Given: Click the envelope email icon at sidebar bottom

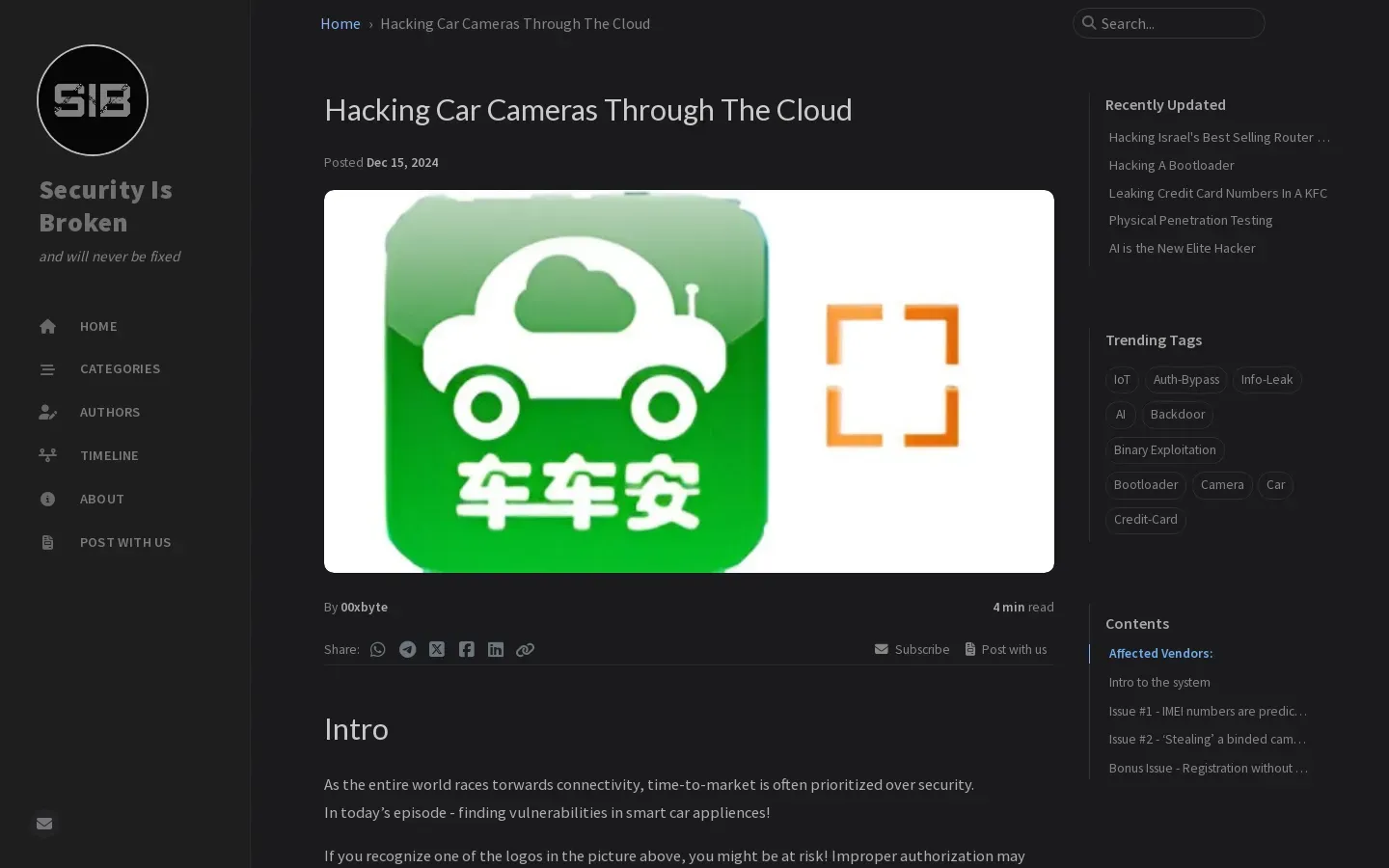Looking at the screenshot, I should click(44, 824).
